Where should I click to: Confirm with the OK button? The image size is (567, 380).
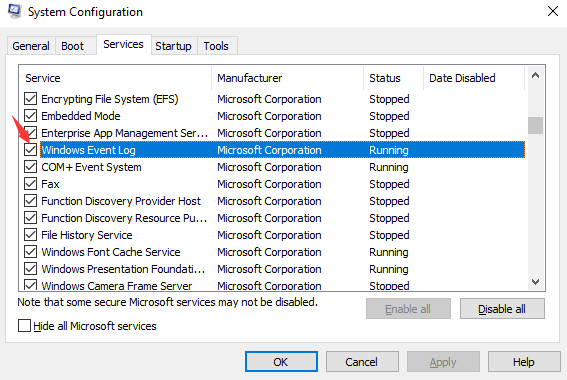[x=281, y=362]
